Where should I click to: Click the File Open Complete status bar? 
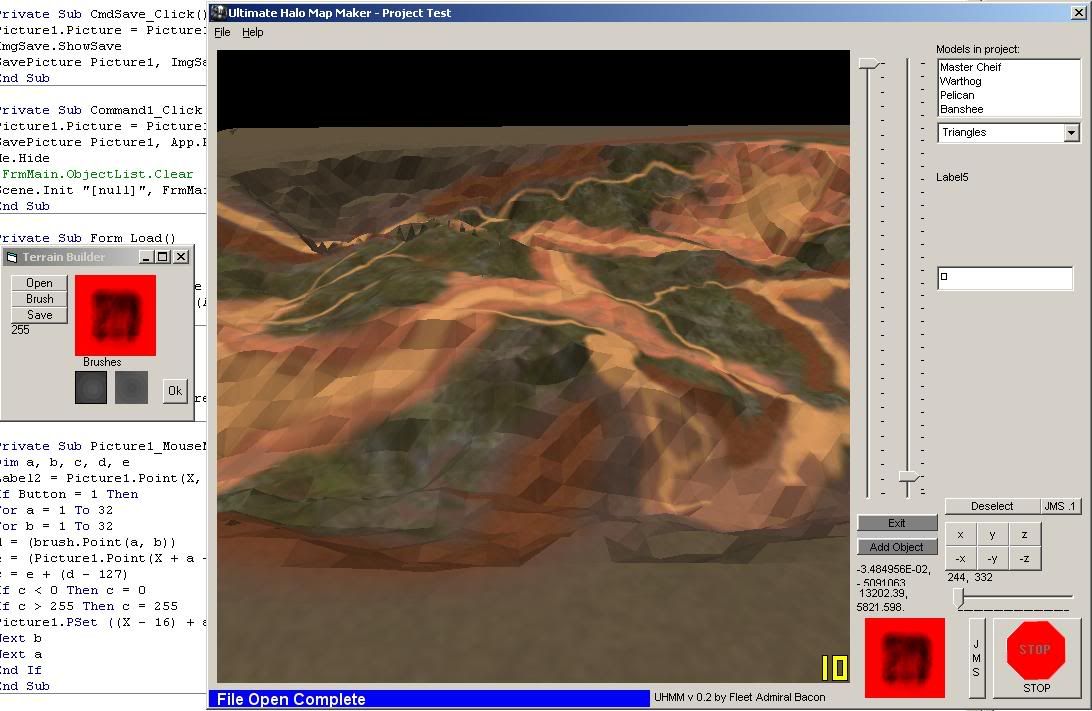coord(429,699)
